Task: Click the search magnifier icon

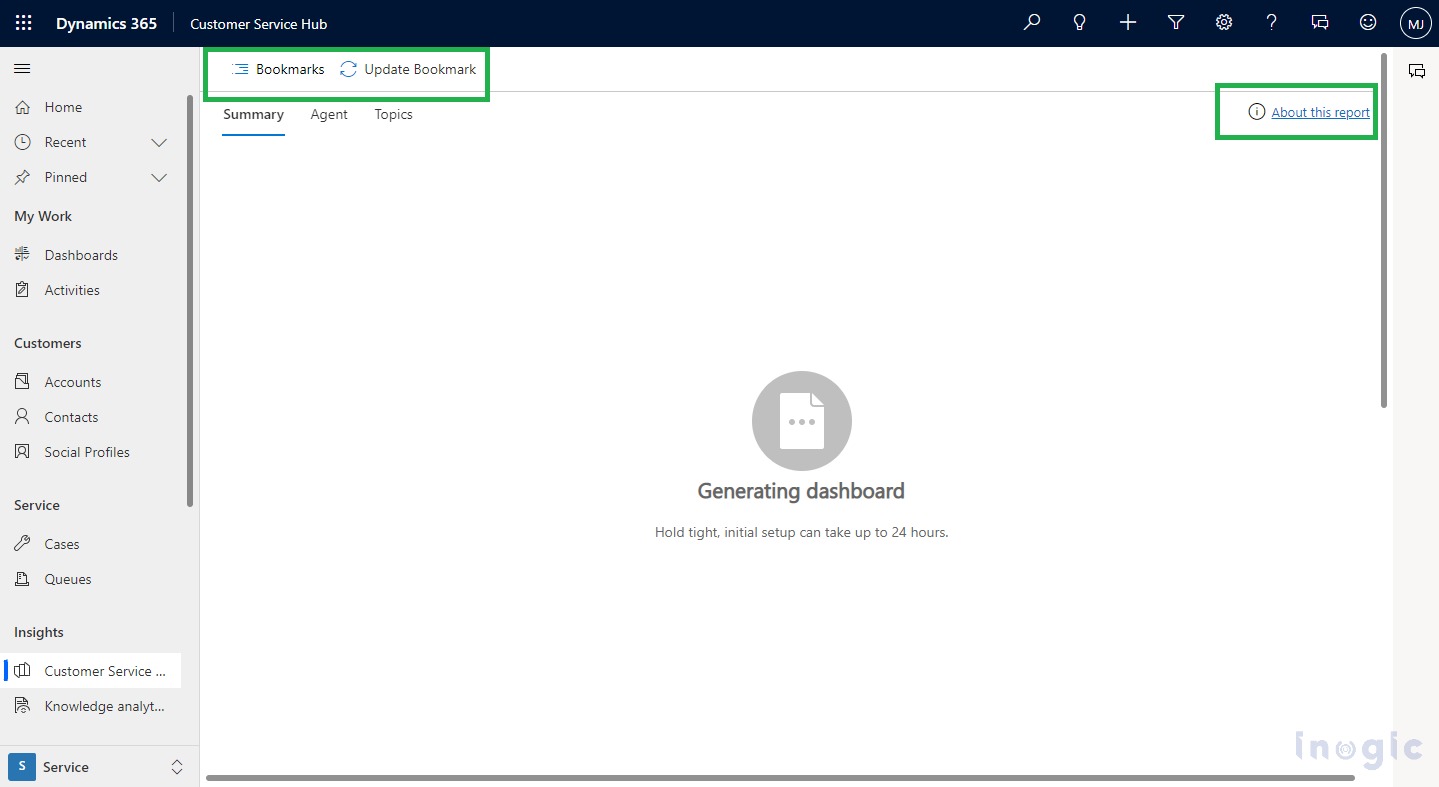Action: (1032, 22)
